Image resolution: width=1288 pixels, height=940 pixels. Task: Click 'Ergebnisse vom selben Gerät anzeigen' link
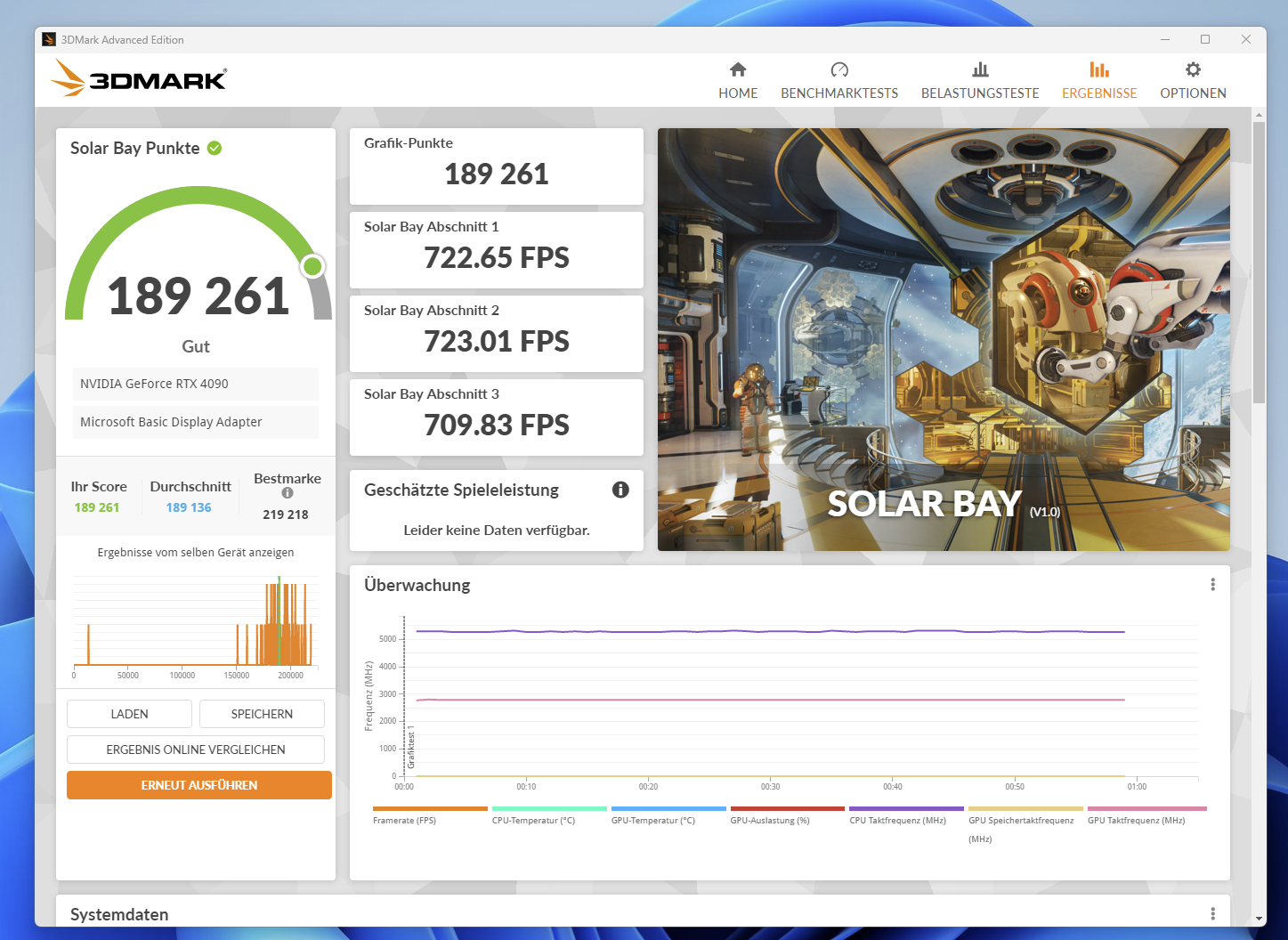tap(196, 553)
